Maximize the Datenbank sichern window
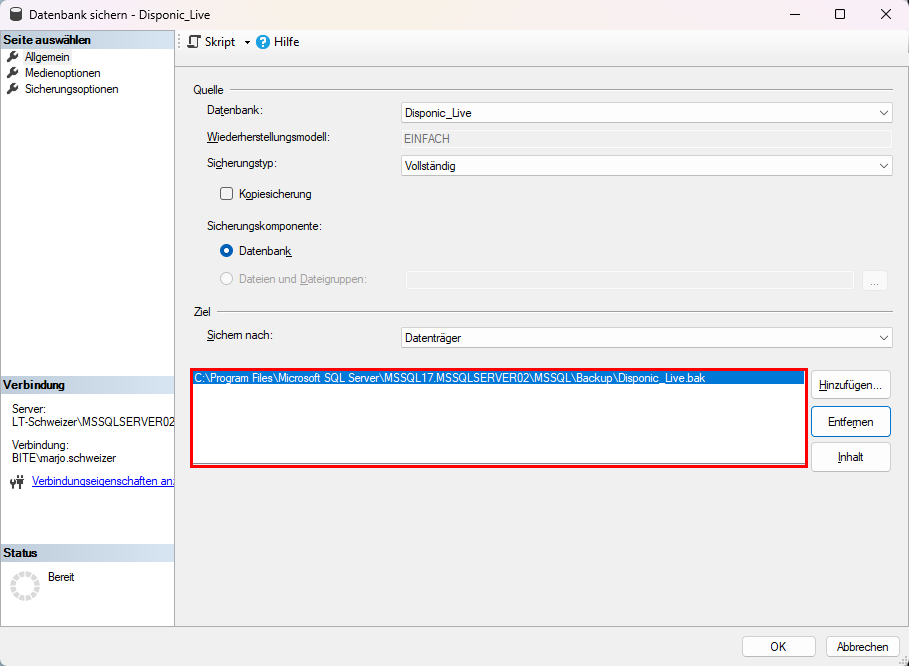 pos(840,14)
